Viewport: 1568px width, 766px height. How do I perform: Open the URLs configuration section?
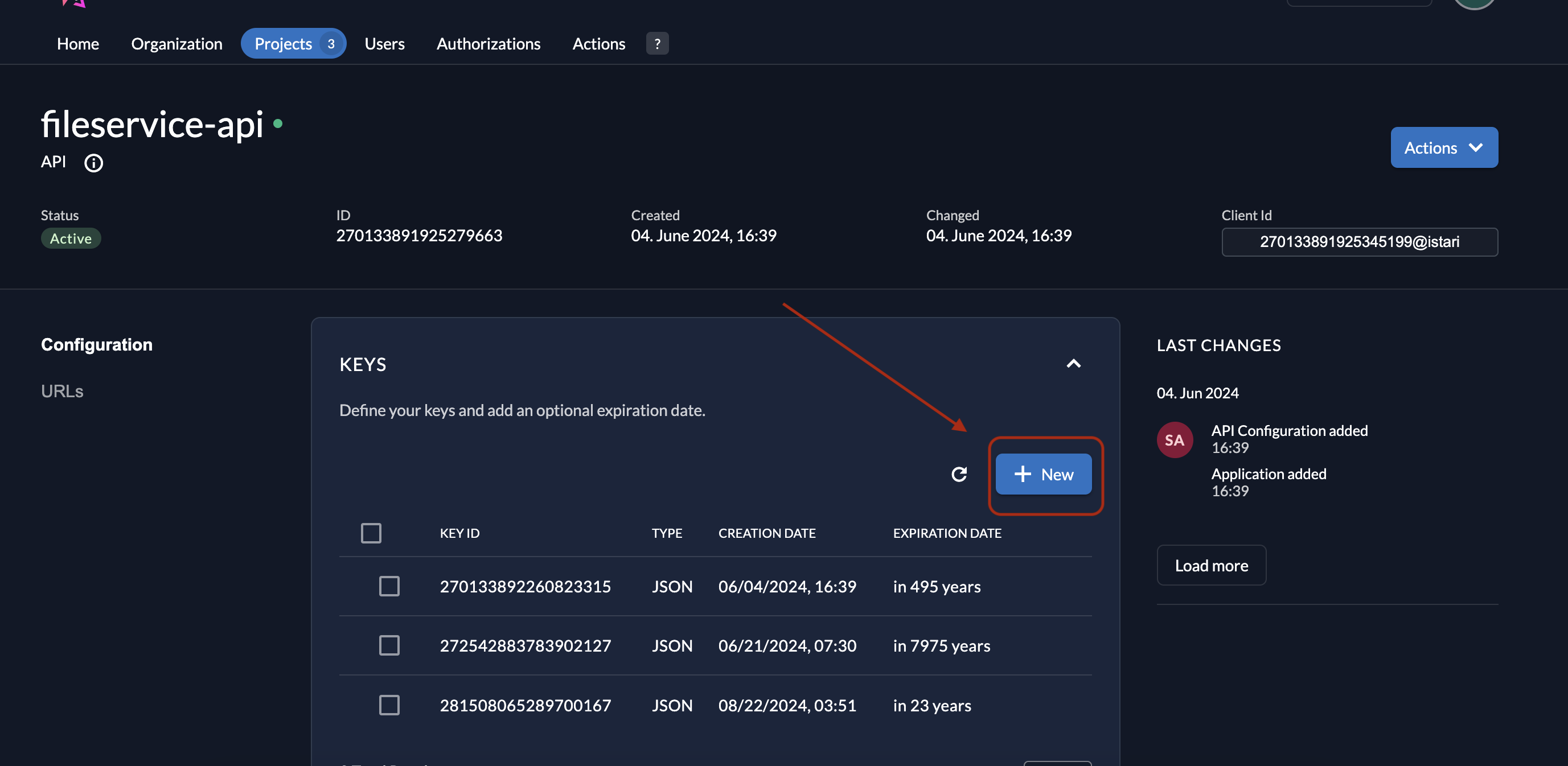click(x=62, y=391)
